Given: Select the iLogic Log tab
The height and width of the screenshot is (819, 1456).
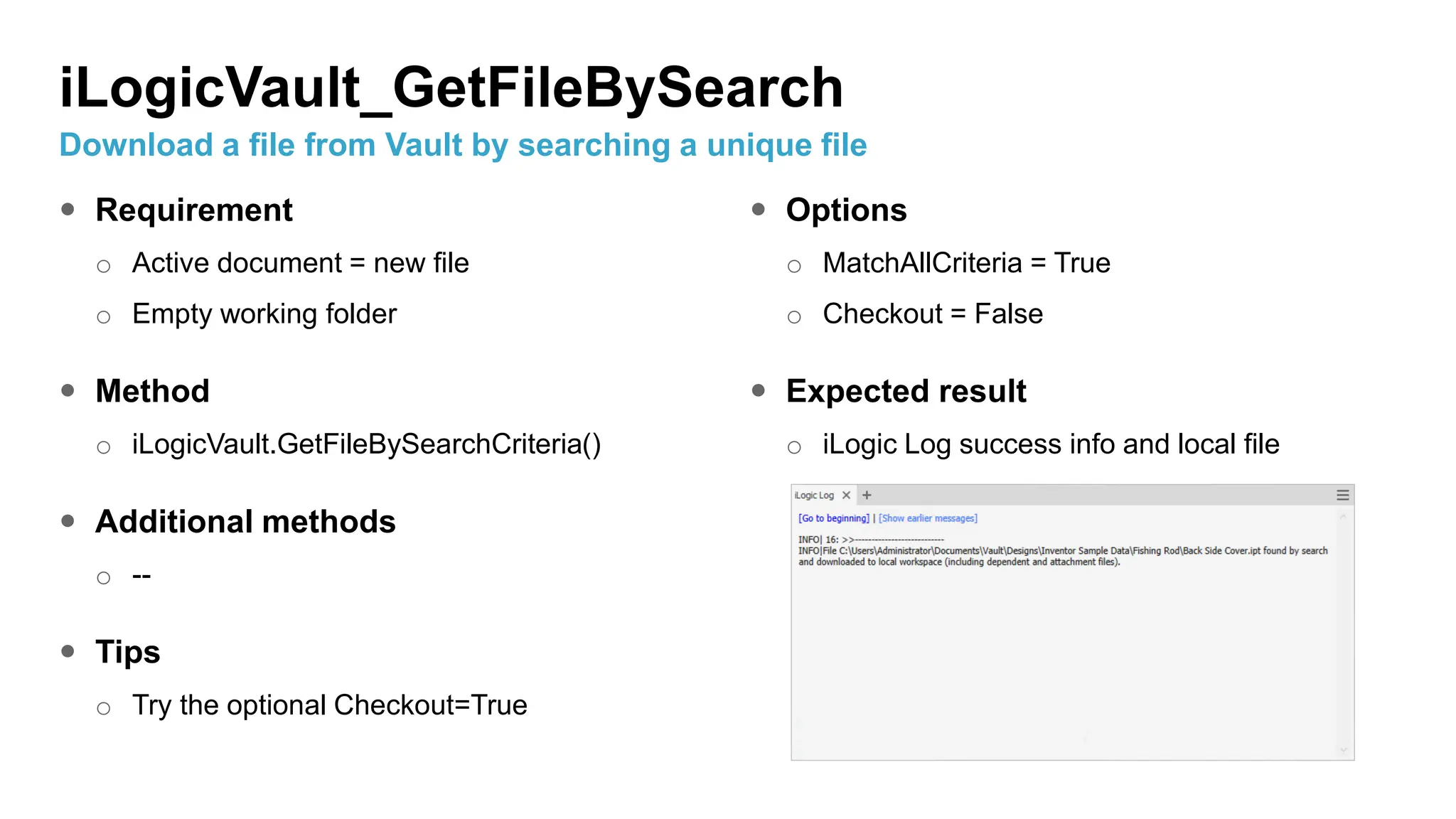Looking at the screenshot, I should click(x=814, y=496).
